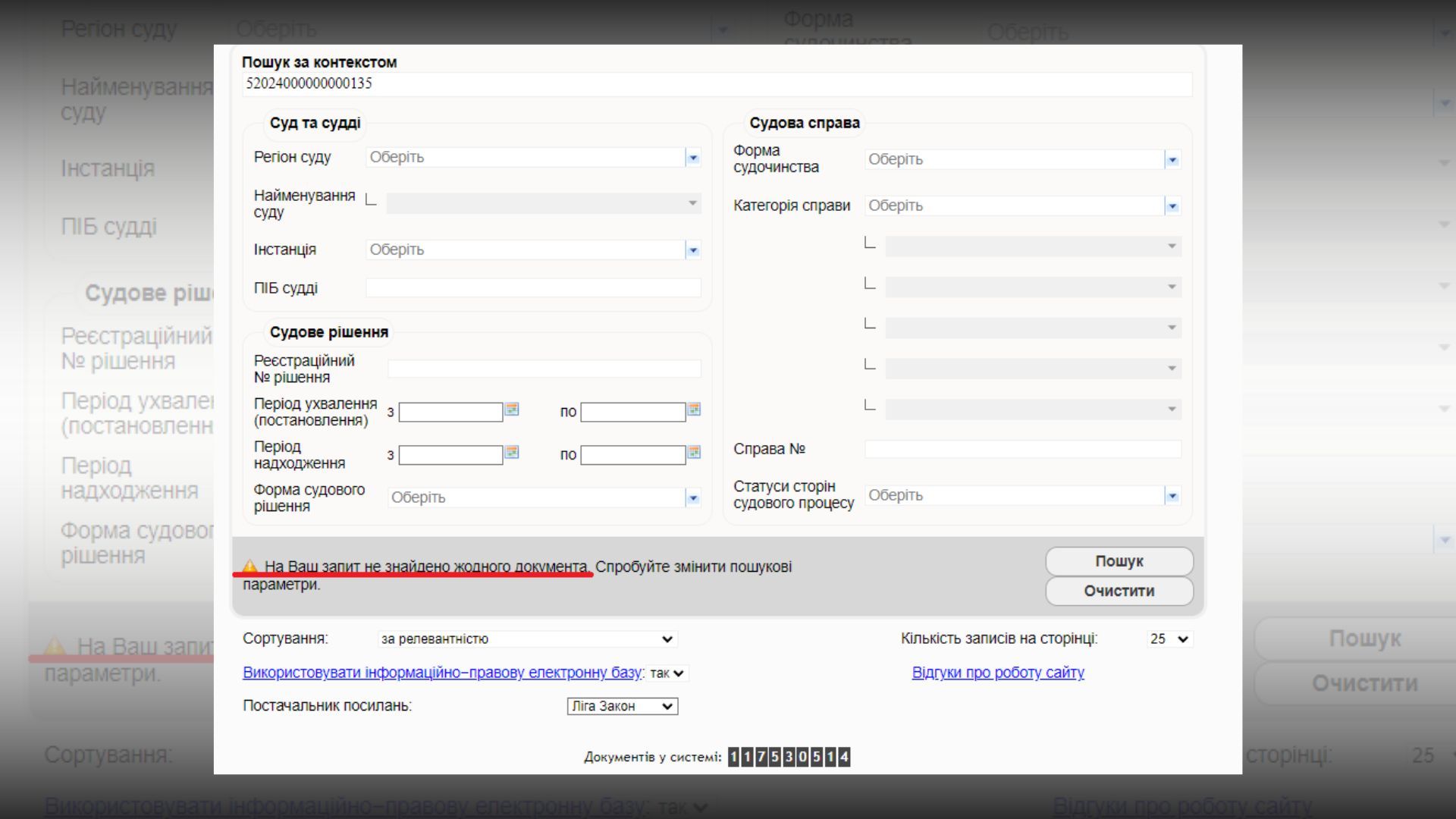Expand the Інстанція dropdown
Screen dimensions: 1456x819
tap(692, 250)
